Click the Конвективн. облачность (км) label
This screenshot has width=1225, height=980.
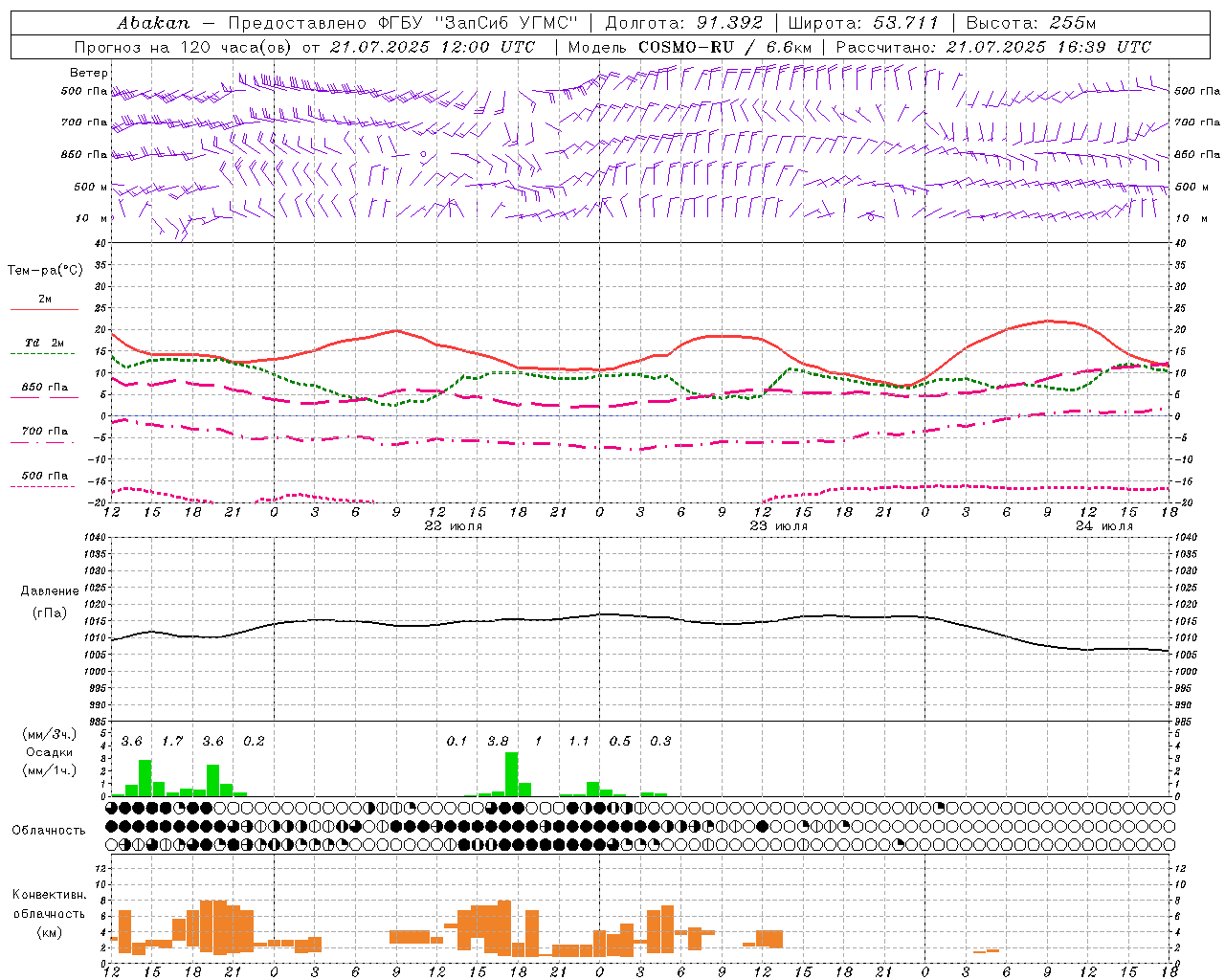49,913
